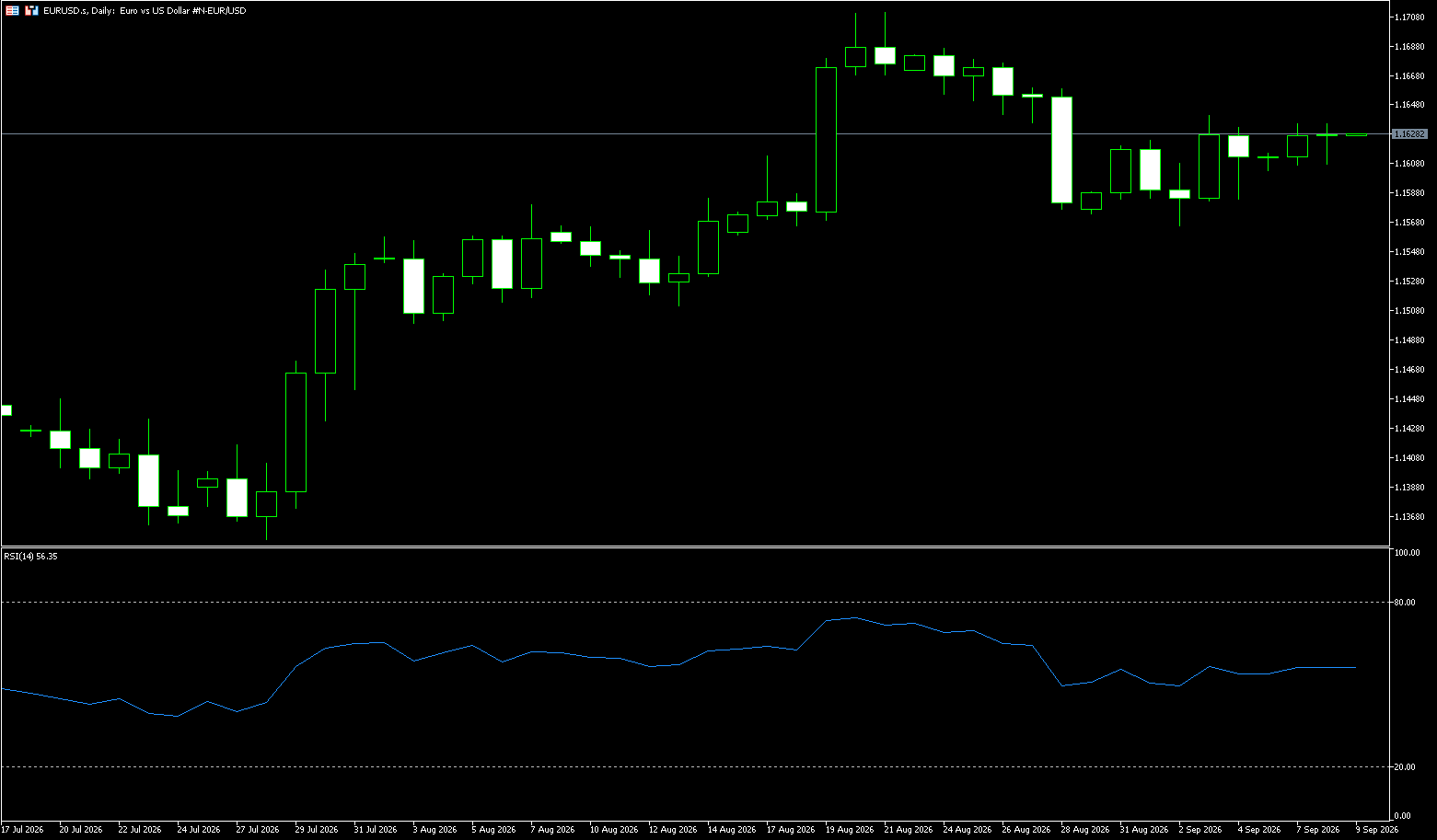Select the 9 Sep 2026 date marker

point(1376,830)
